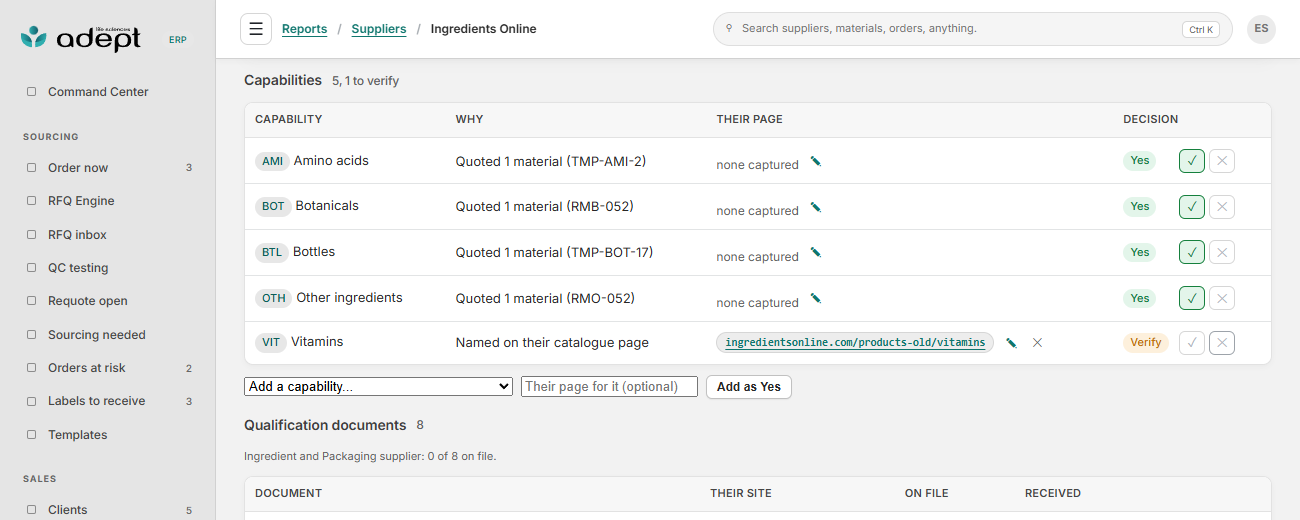Click the DECISION column header
The width and height of the screenshot is (1300, 520).
[x=1151, y=119]
